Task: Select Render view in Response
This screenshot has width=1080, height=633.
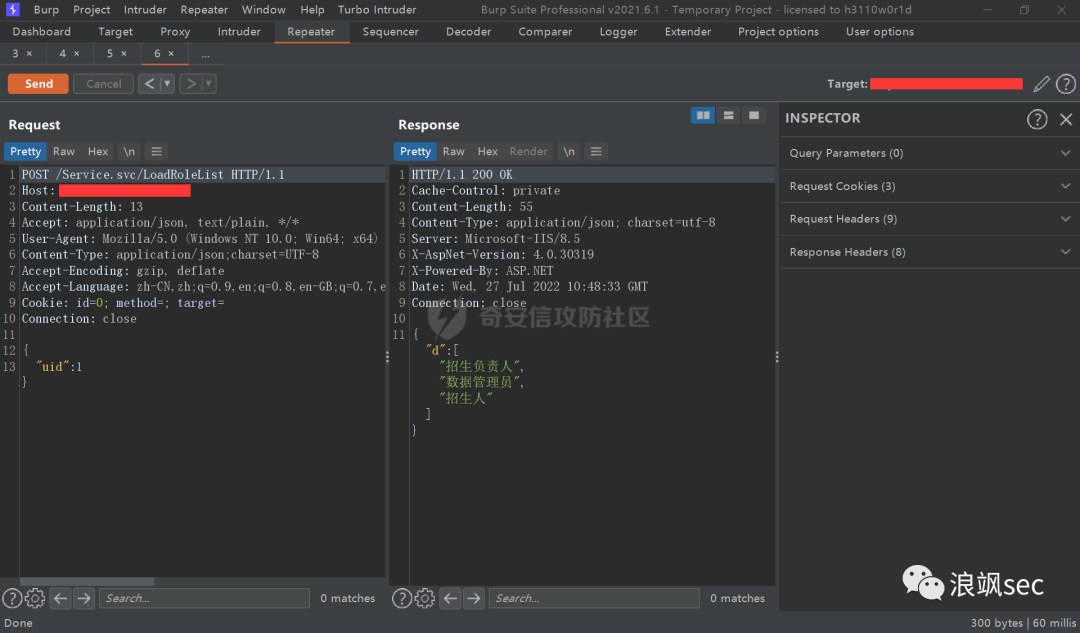Action: tap(528, 152)
